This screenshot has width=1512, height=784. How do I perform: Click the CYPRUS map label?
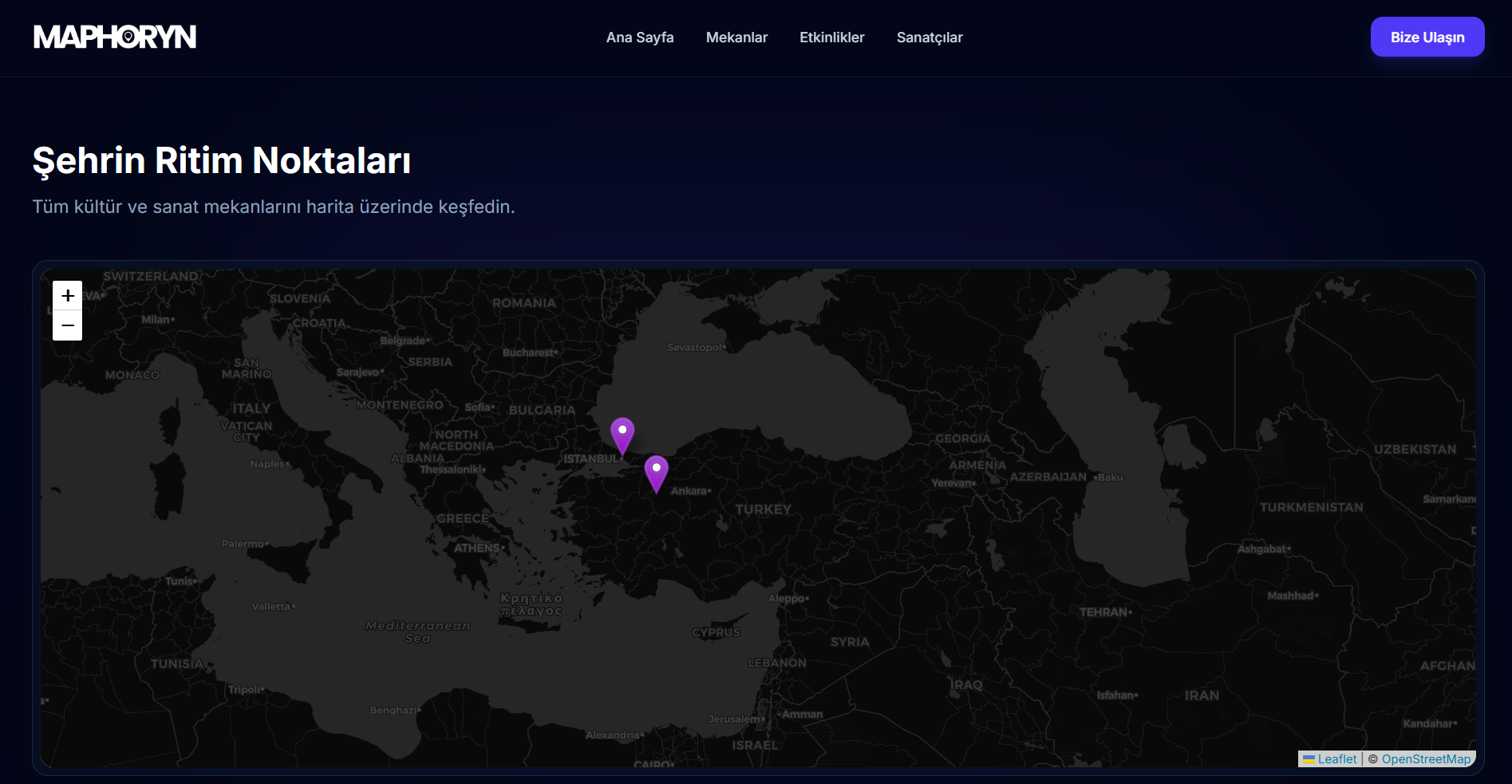717,632
